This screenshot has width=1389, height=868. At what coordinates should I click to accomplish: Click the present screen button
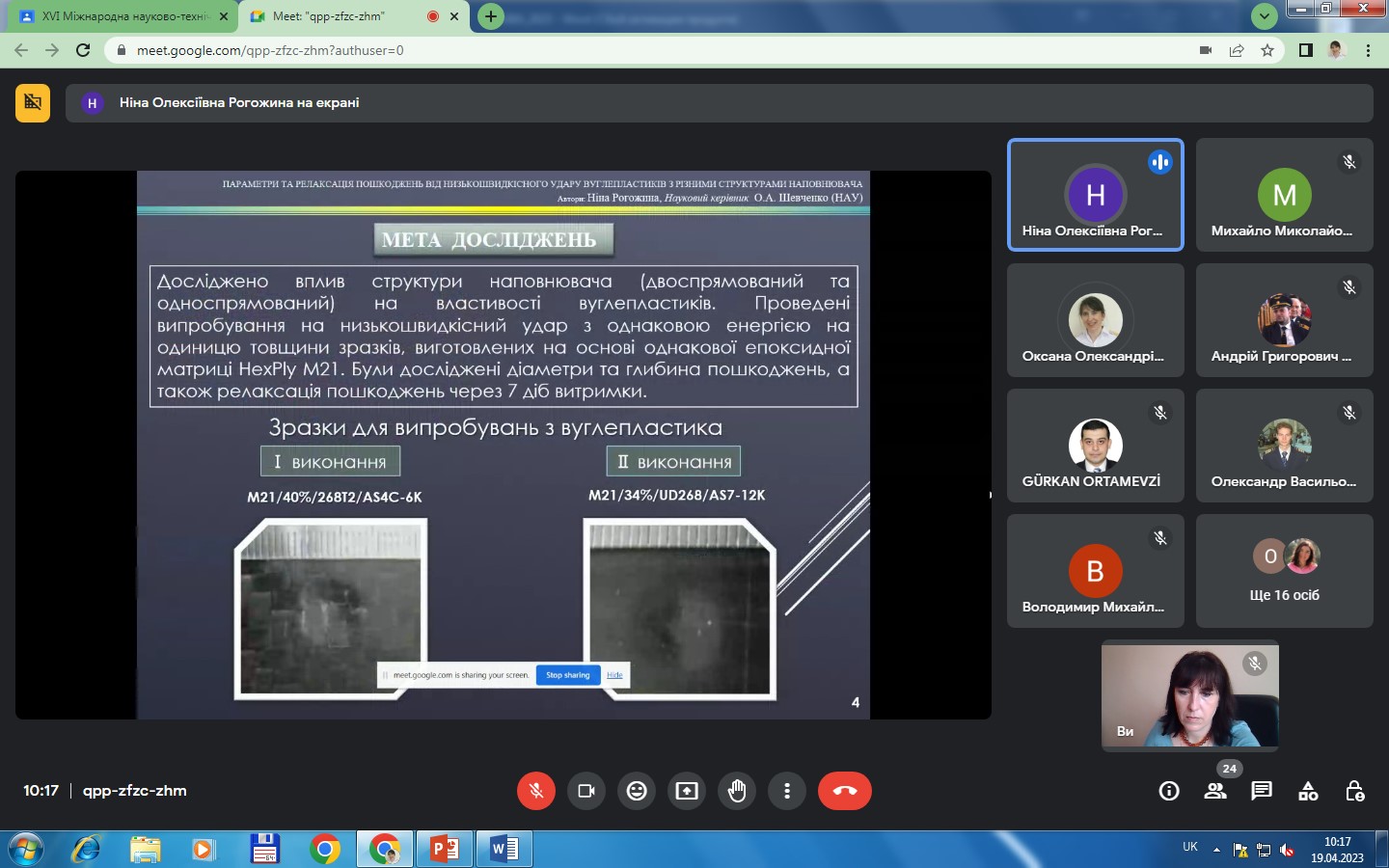click(x=687, y=791)
